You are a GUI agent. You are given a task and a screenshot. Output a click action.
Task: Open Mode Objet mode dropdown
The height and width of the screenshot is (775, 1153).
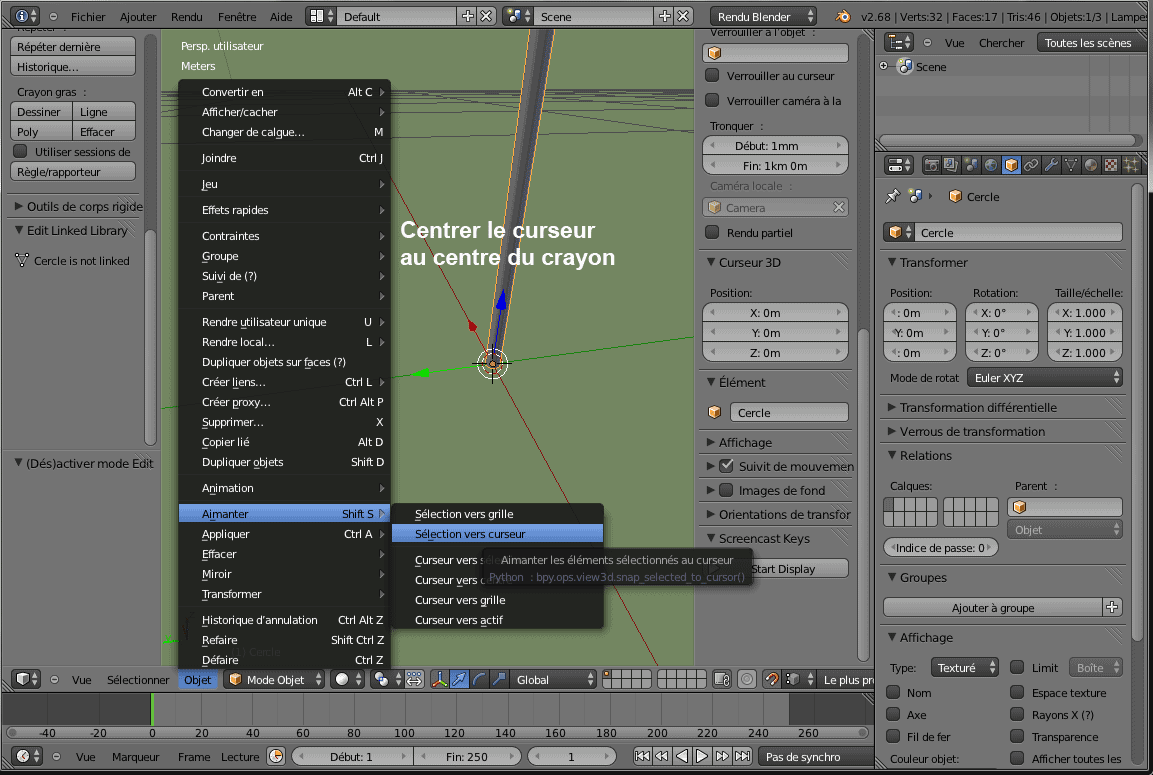[275, 679]
